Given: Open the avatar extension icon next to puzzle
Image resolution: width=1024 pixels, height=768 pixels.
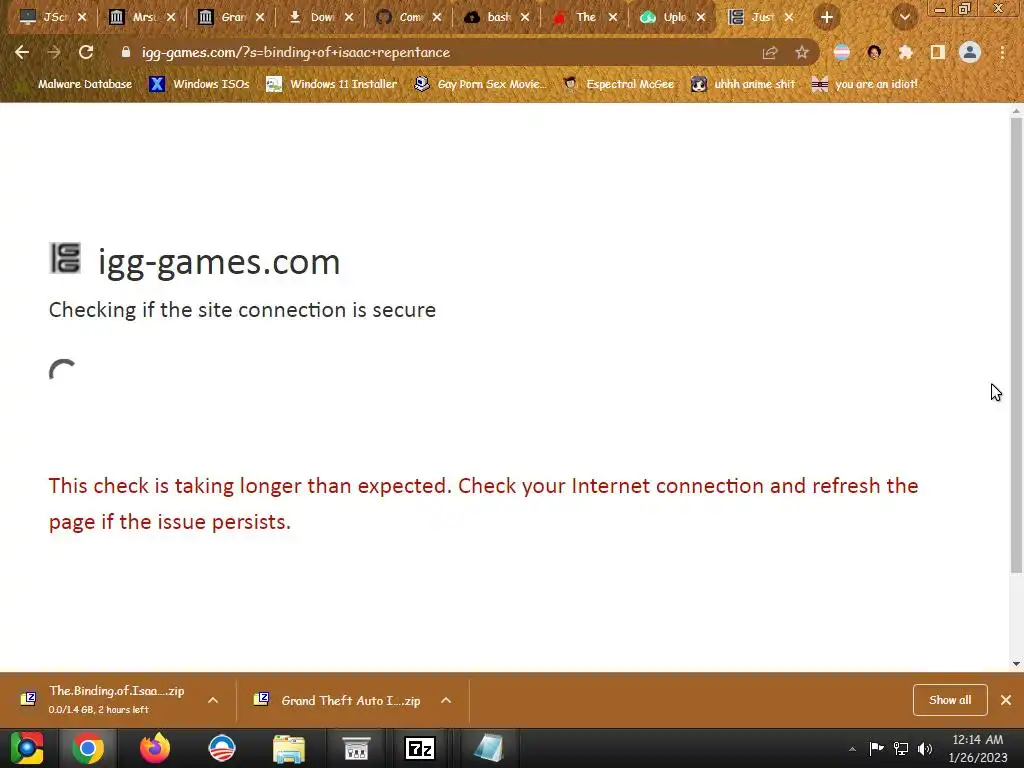Looking at the screenshot, I should [x=874, y=52].
